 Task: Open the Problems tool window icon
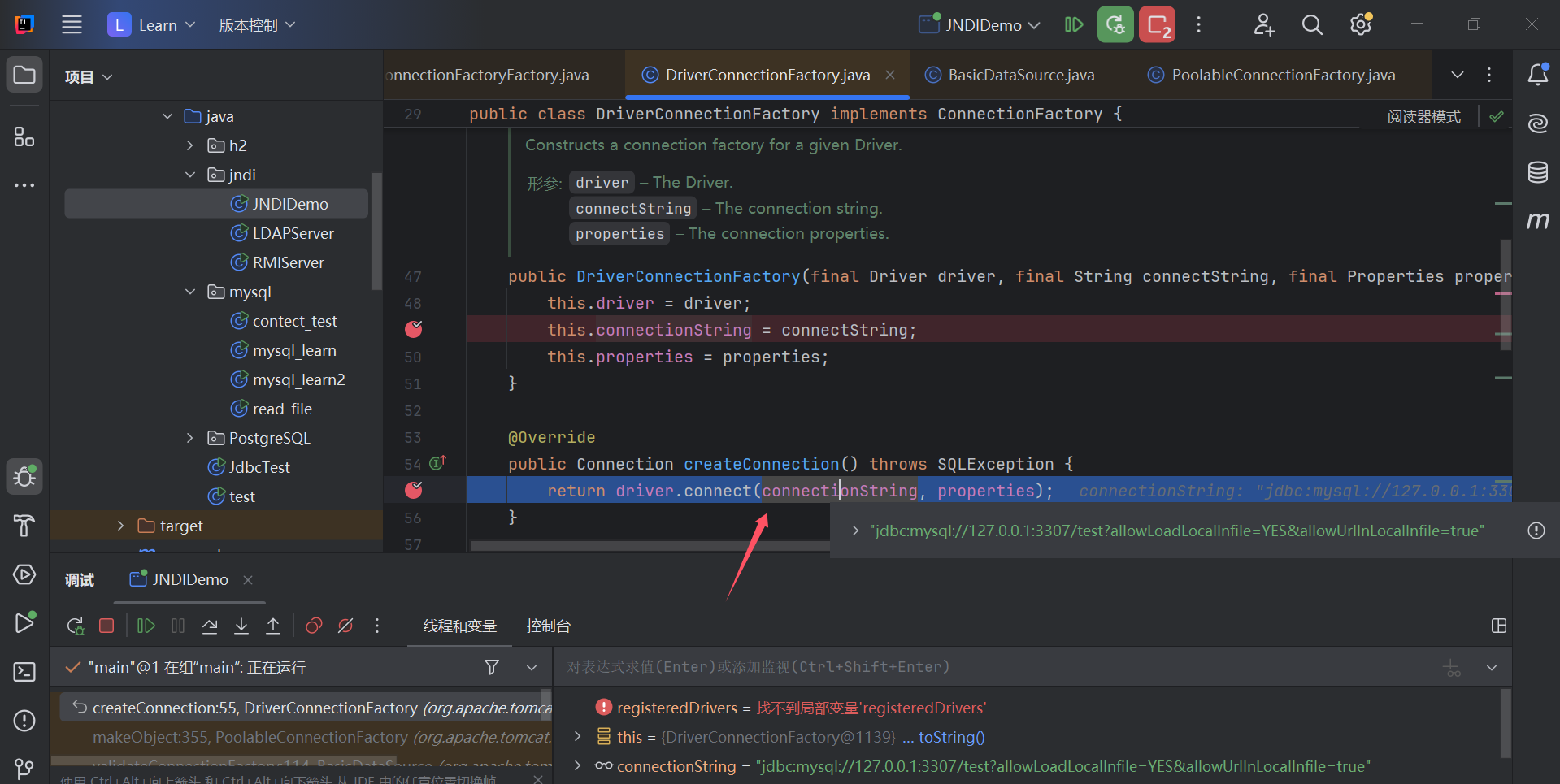click(24, 721)
